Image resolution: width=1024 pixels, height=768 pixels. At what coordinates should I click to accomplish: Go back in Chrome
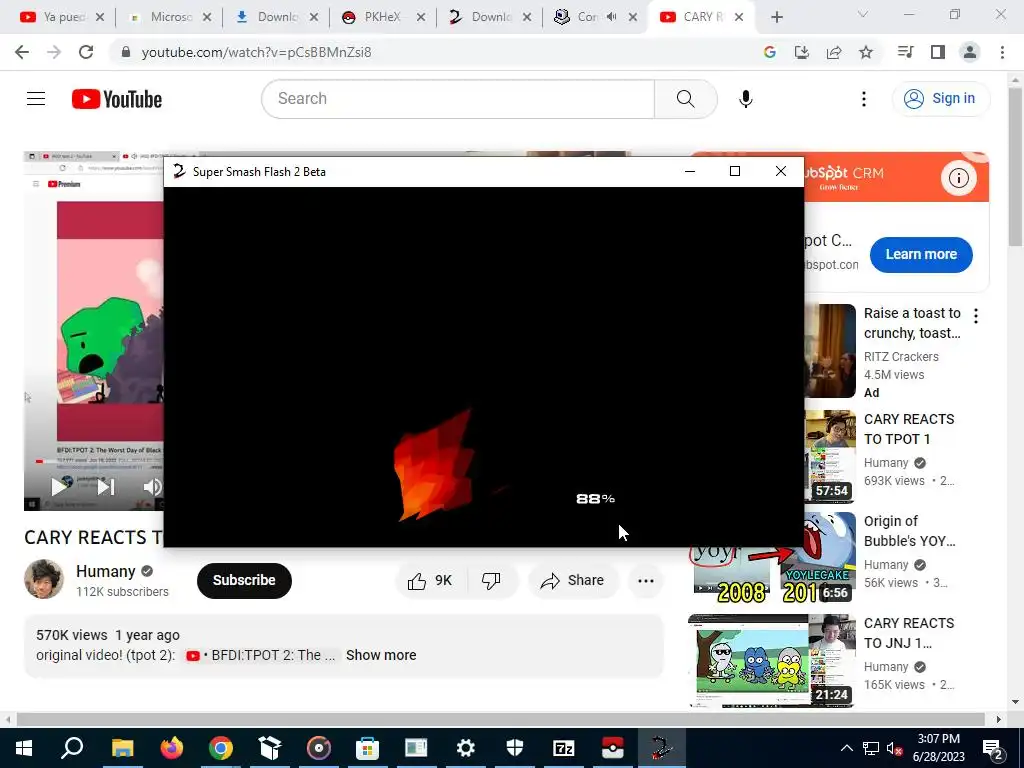coord(22,52)
